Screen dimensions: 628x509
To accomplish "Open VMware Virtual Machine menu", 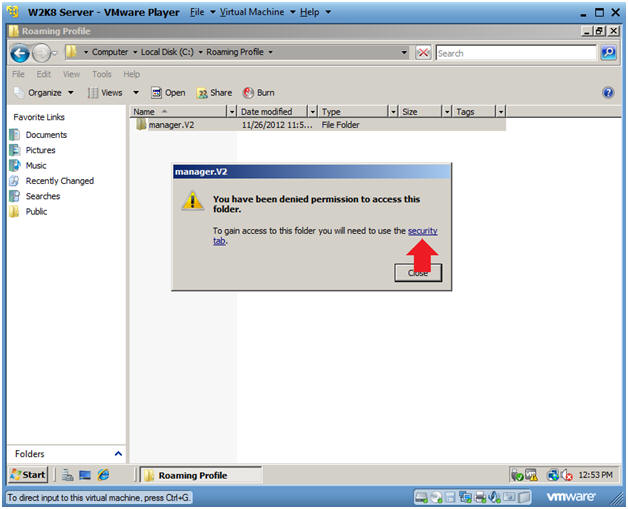I will point(257,12).
